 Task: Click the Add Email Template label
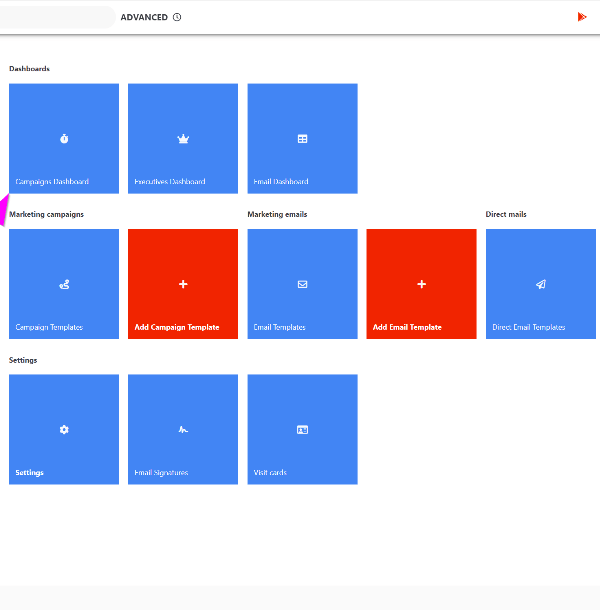click(x=407, y=327)
